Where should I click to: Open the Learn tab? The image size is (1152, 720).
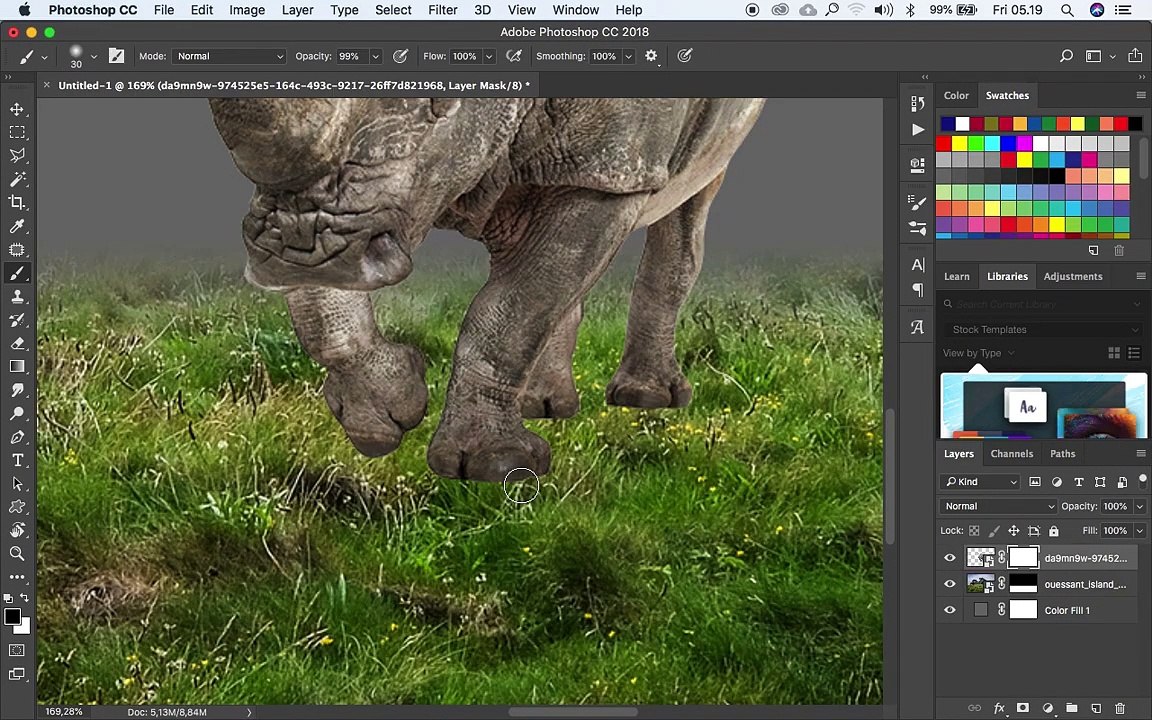tap(957, 277)
